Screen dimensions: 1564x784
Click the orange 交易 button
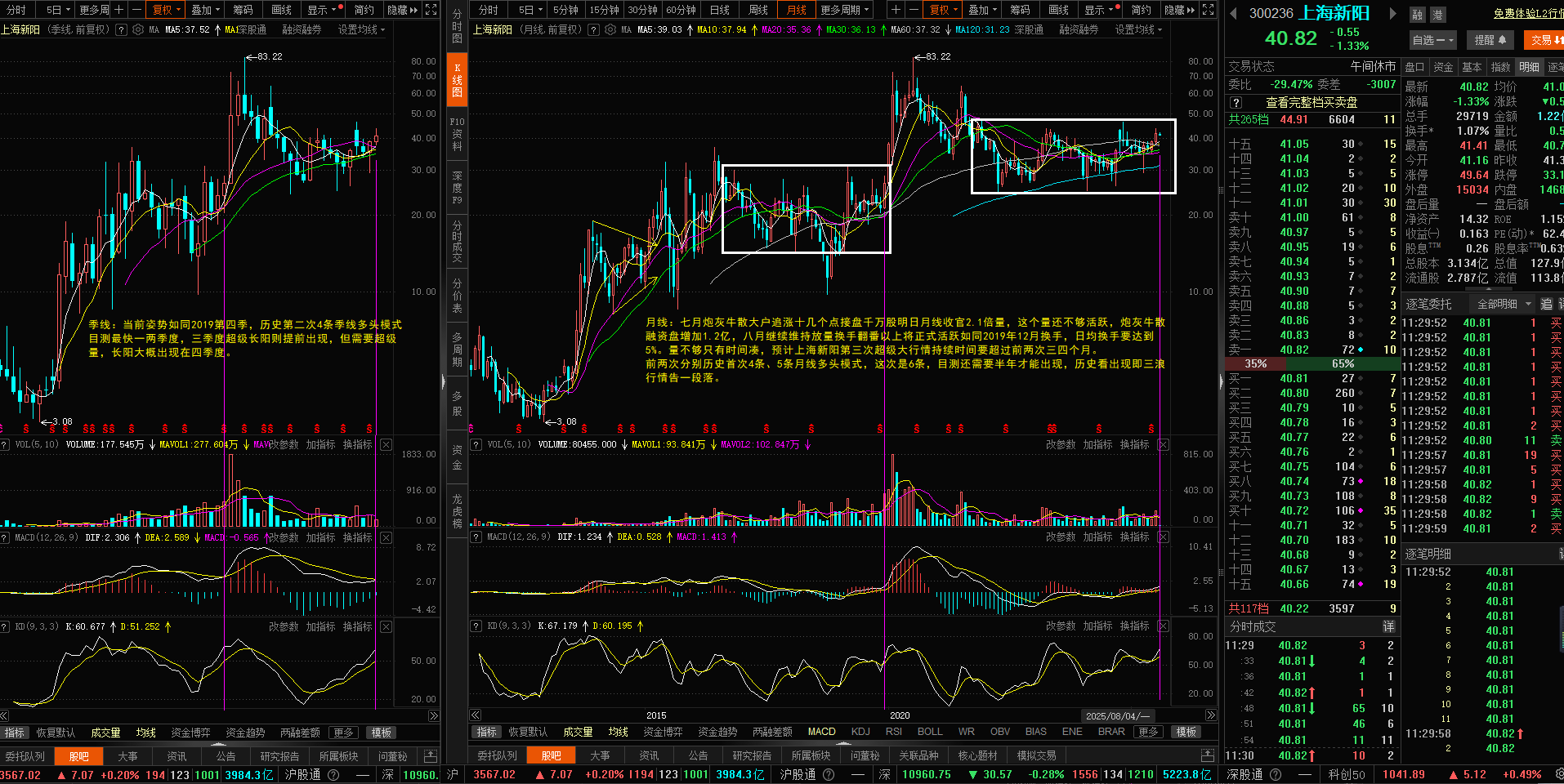[x=1544, y=39]
